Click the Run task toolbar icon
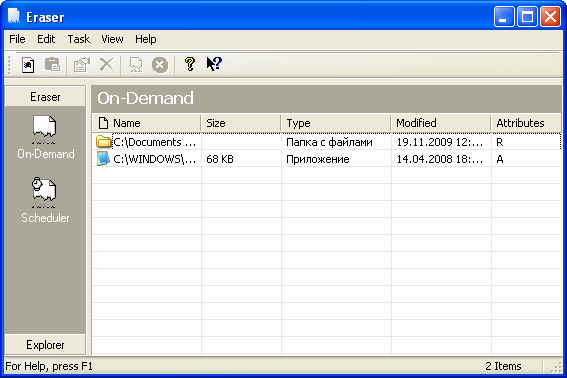This screenshot has width=567, height=378. (x=136, y=65)
